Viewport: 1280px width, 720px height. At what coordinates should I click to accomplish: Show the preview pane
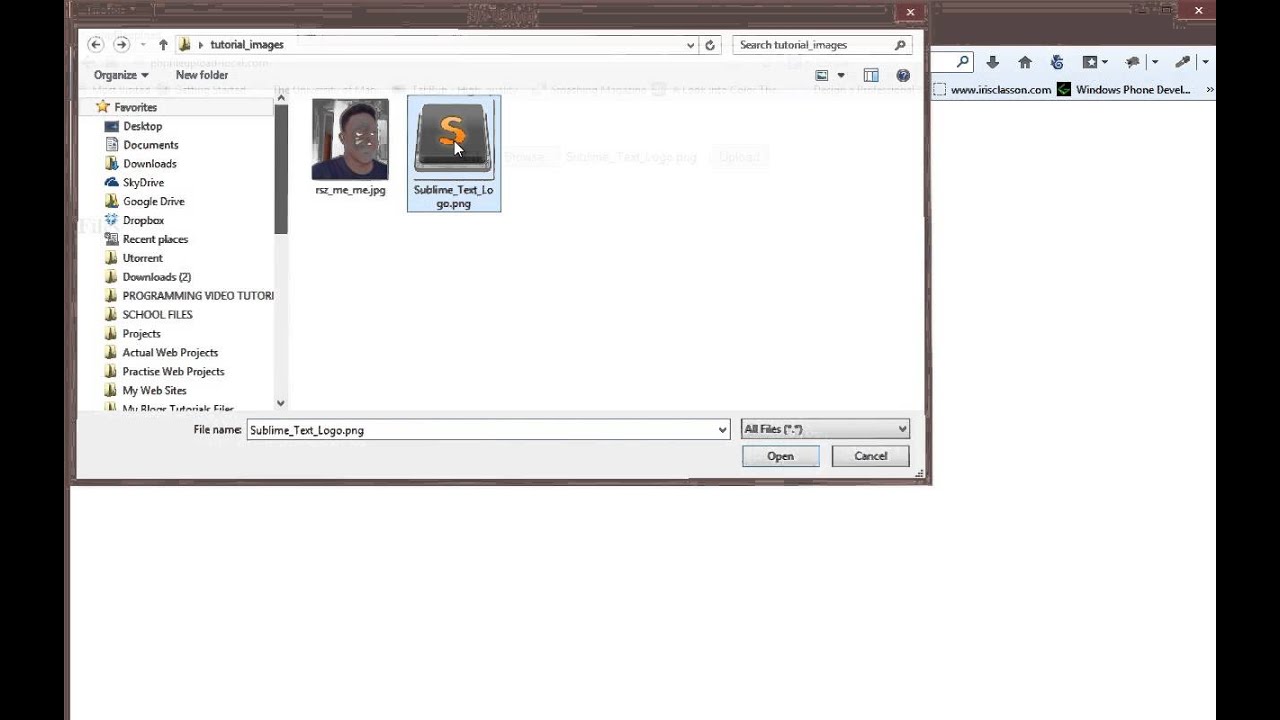coord(871,75)
